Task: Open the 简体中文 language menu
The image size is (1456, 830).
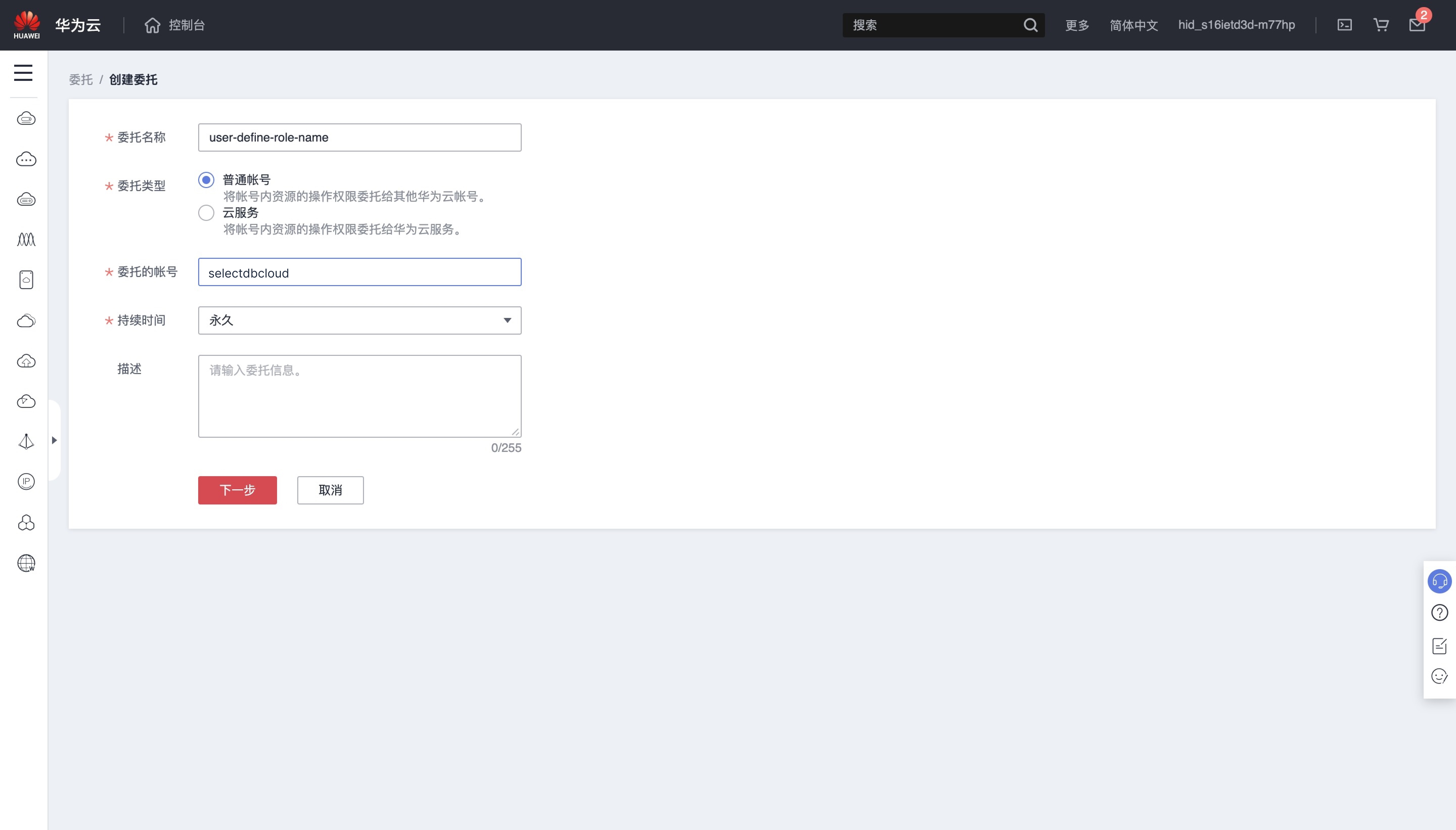Action: [1133, 25]
